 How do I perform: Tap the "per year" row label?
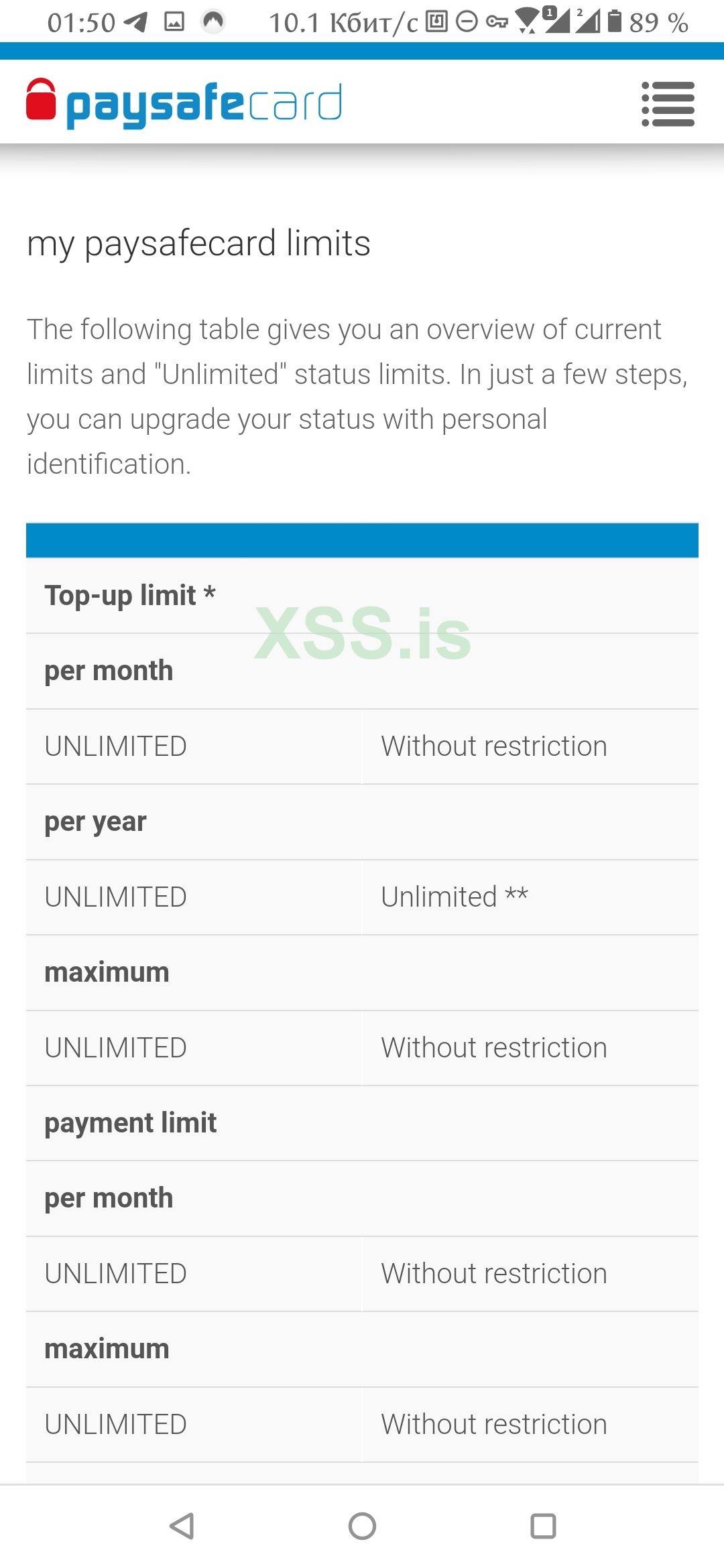click(x=95, y=822)
